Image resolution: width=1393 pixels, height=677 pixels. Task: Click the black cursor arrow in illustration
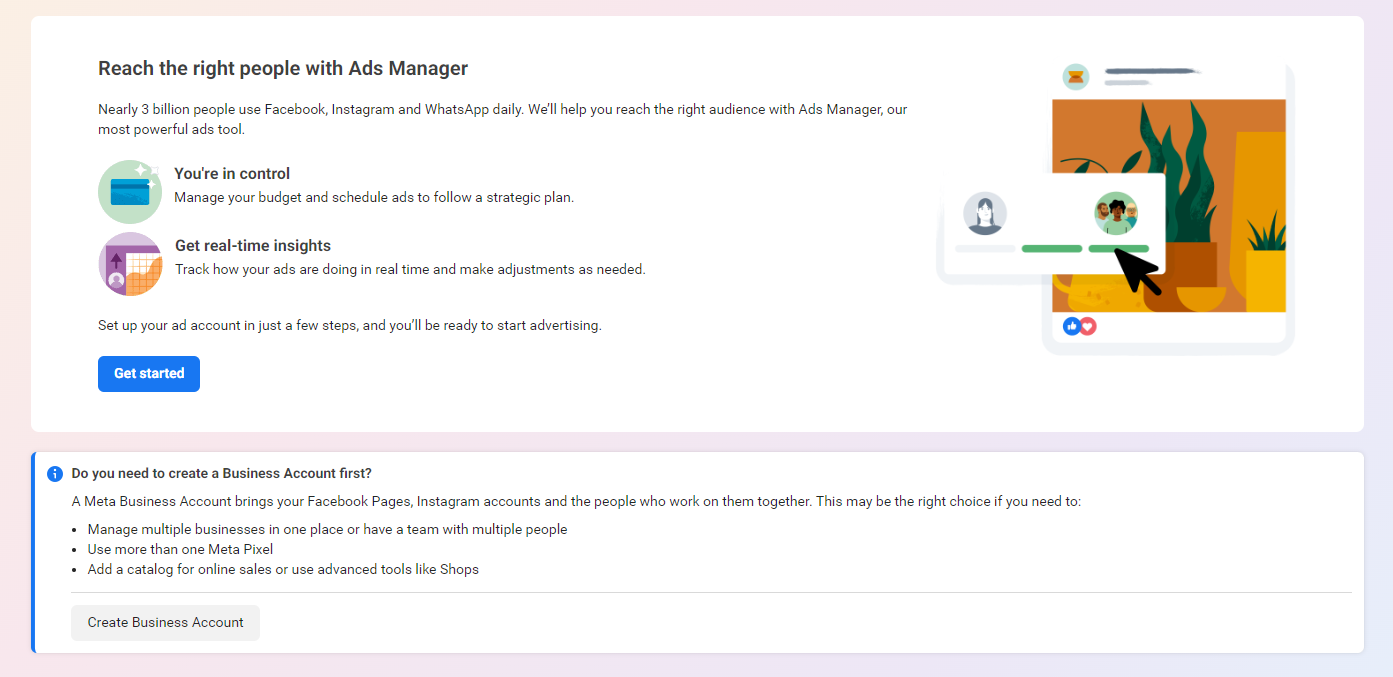tap(1138, 270)
